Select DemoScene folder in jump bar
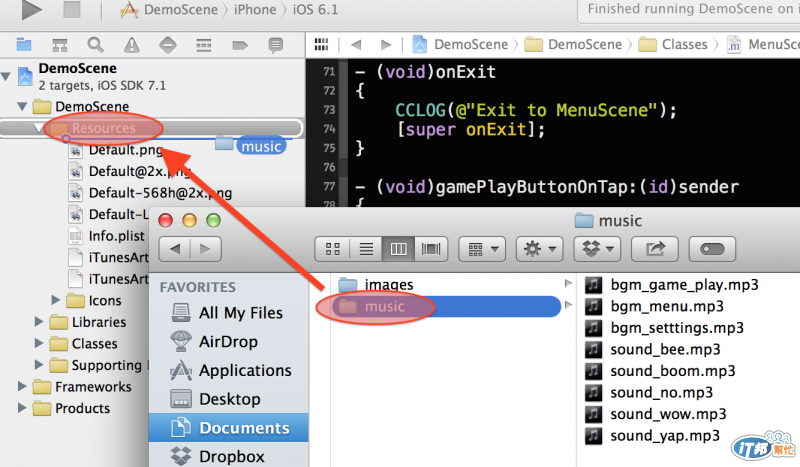This screenshot has width=800, height=467. click(x=573, y=44)
